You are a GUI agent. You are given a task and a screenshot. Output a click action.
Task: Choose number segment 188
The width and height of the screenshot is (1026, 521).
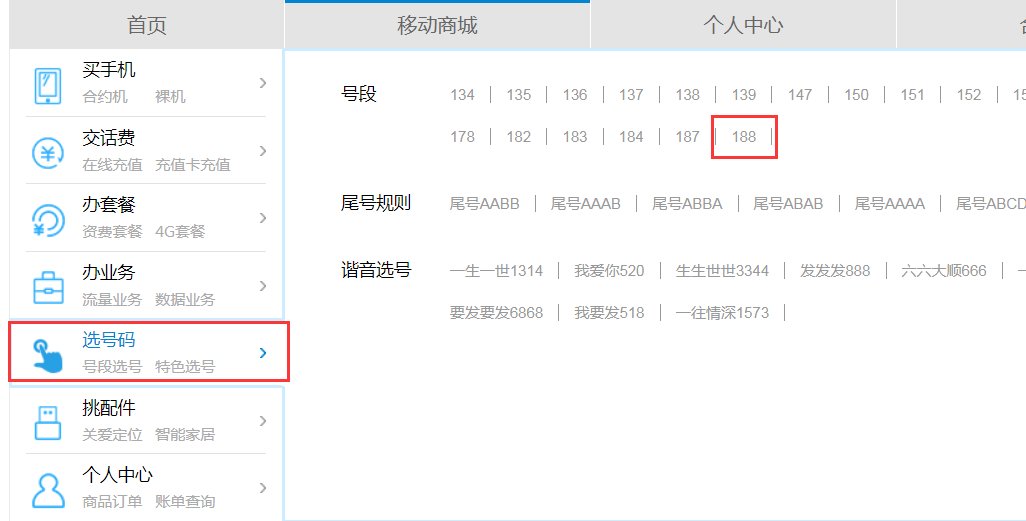pos(743,137)
